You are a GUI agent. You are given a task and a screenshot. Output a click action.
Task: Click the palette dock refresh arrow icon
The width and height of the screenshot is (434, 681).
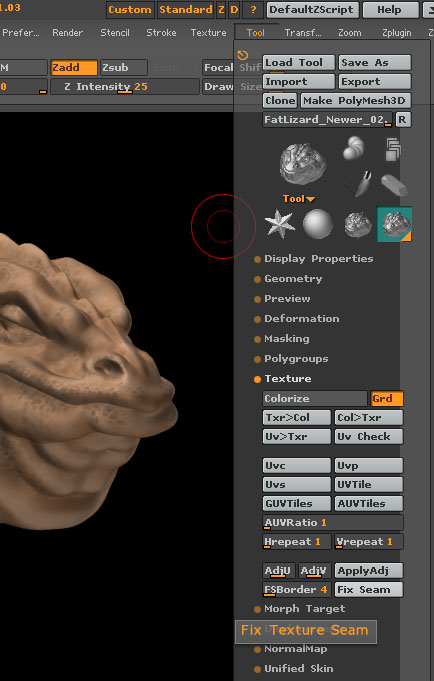pos(242,55)
